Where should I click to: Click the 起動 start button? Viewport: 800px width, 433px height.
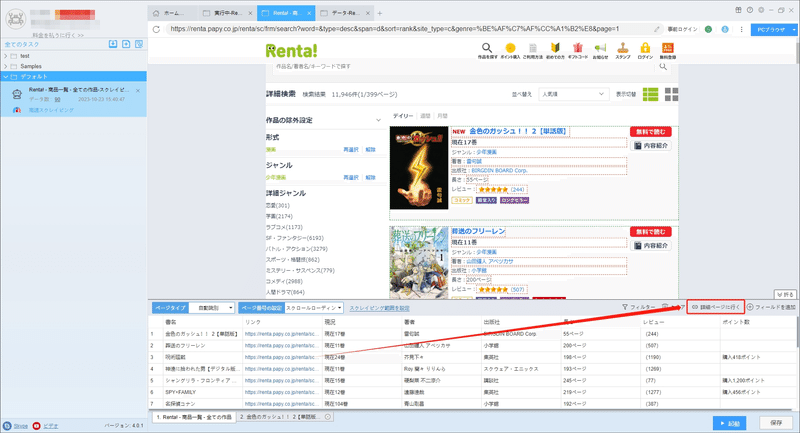coord(730,423)
